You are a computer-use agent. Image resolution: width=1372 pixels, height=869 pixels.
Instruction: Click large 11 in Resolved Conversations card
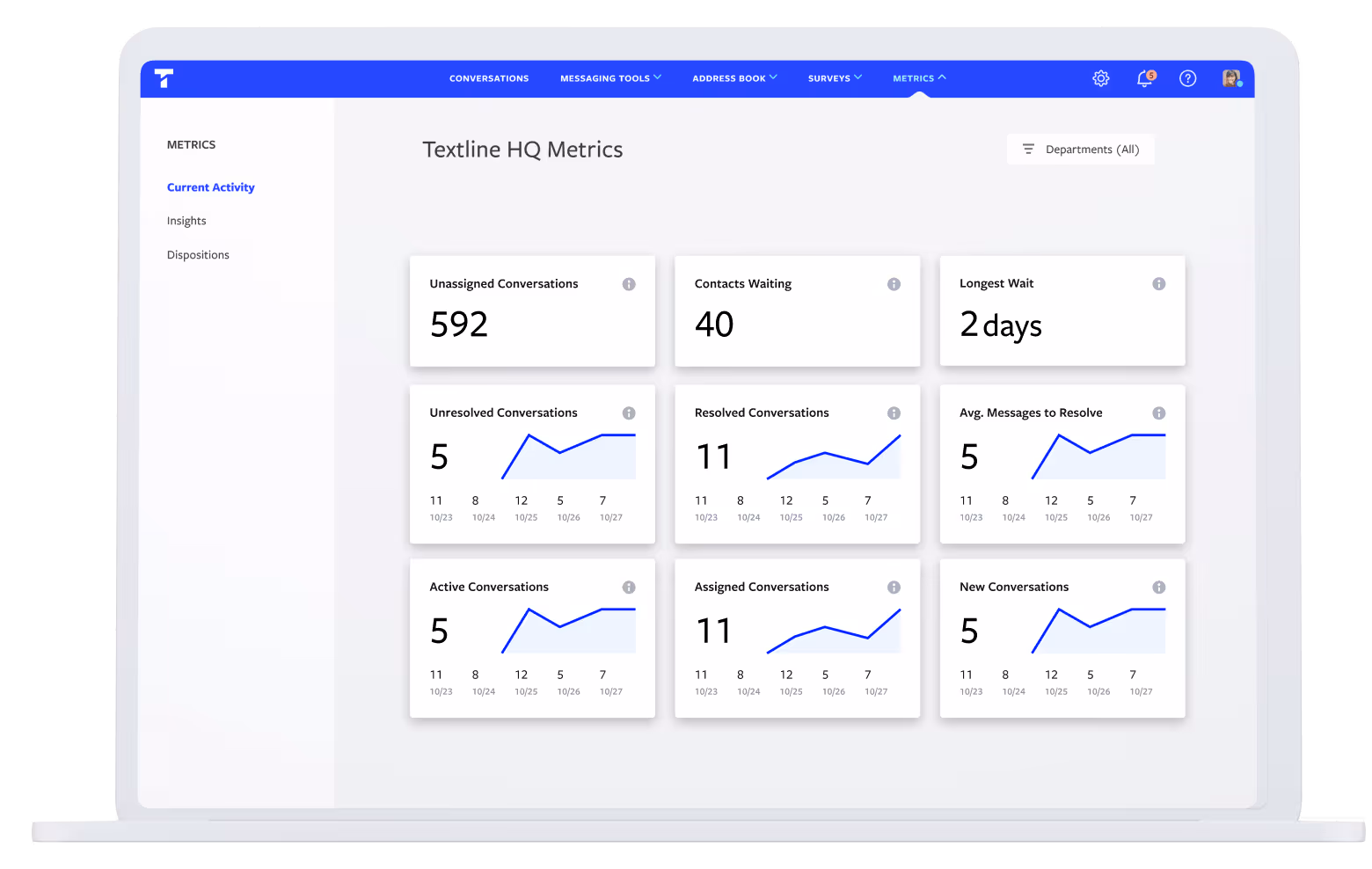coord(713,457)
